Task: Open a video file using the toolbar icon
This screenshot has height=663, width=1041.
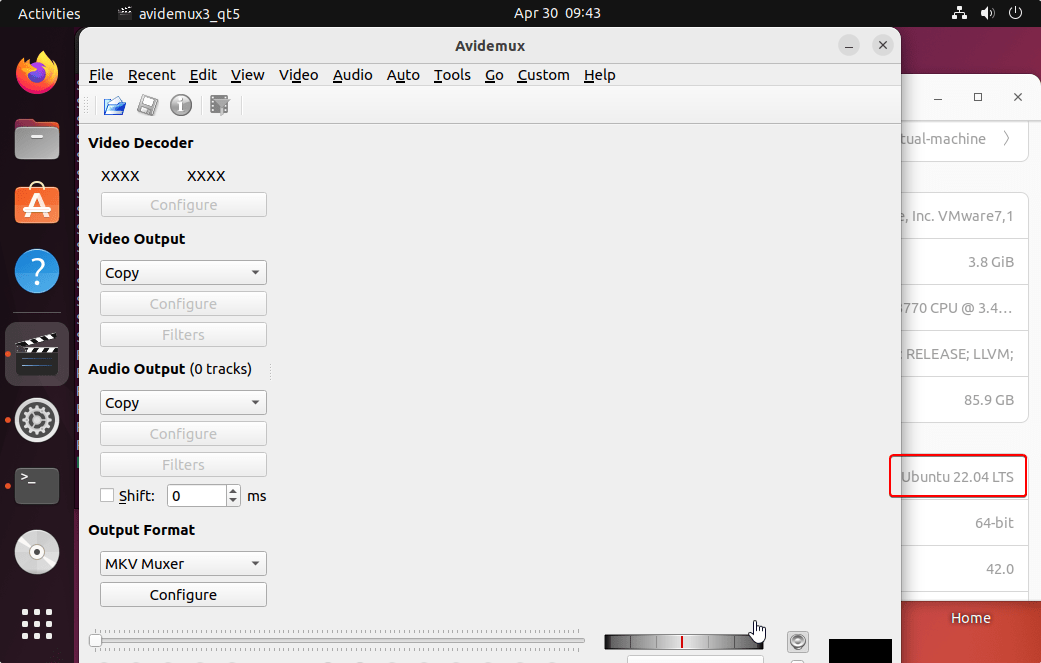Action: 114,105
